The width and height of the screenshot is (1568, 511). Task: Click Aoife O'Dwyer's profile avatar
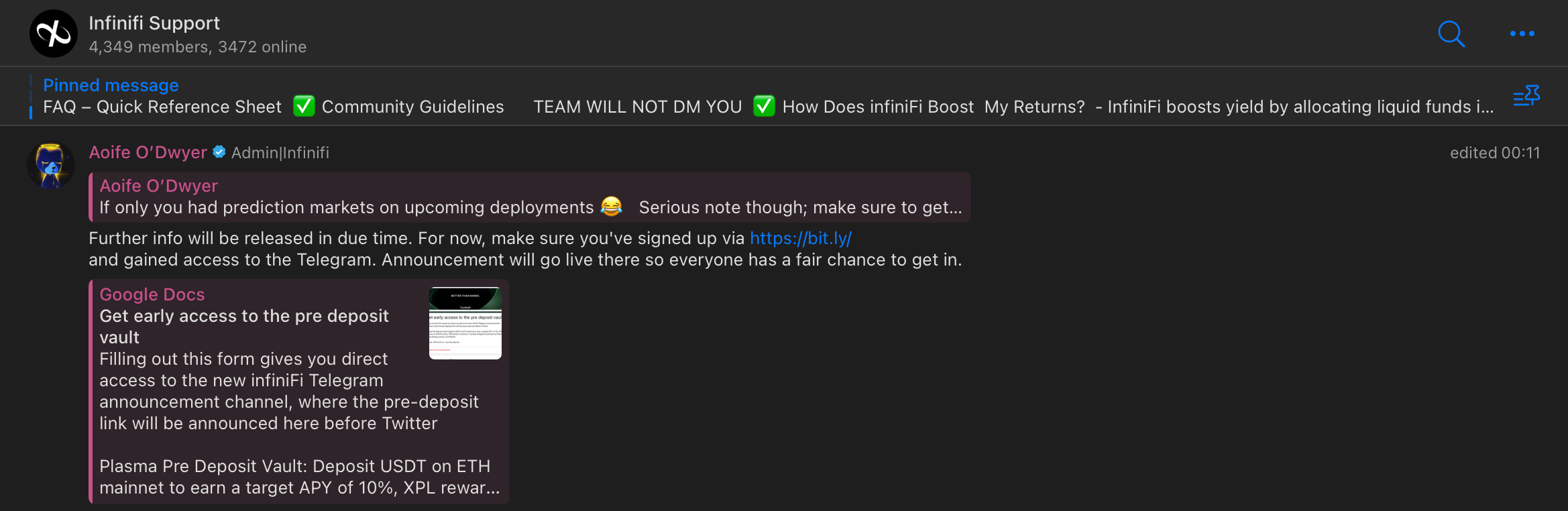tap(50, 166)
